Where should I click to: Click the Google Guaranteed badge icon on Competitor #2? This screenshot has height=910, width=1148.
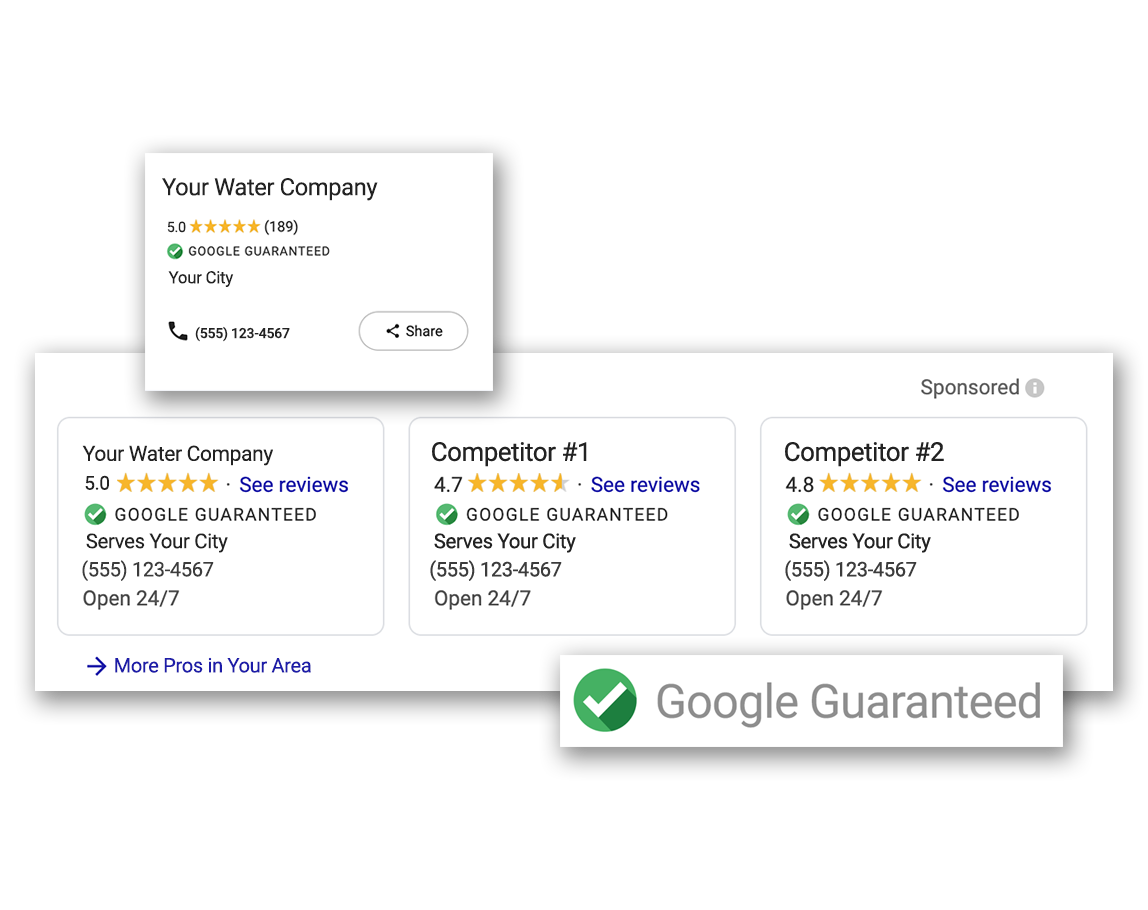[x=798, y=514]
